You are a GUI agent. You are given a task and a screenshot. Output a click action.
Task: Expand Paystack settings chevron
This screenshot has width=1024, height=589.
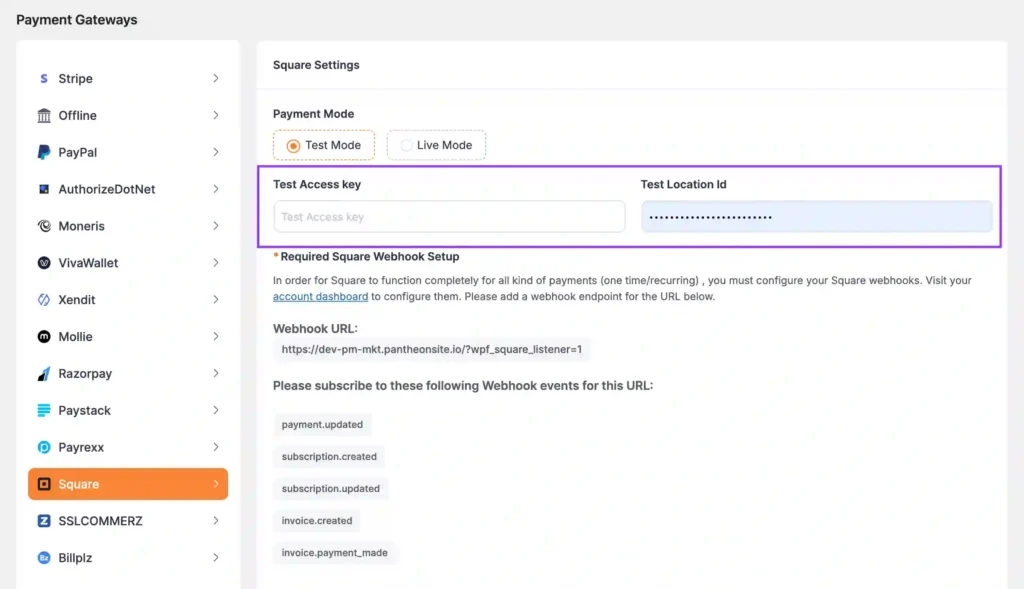point(216,411)
